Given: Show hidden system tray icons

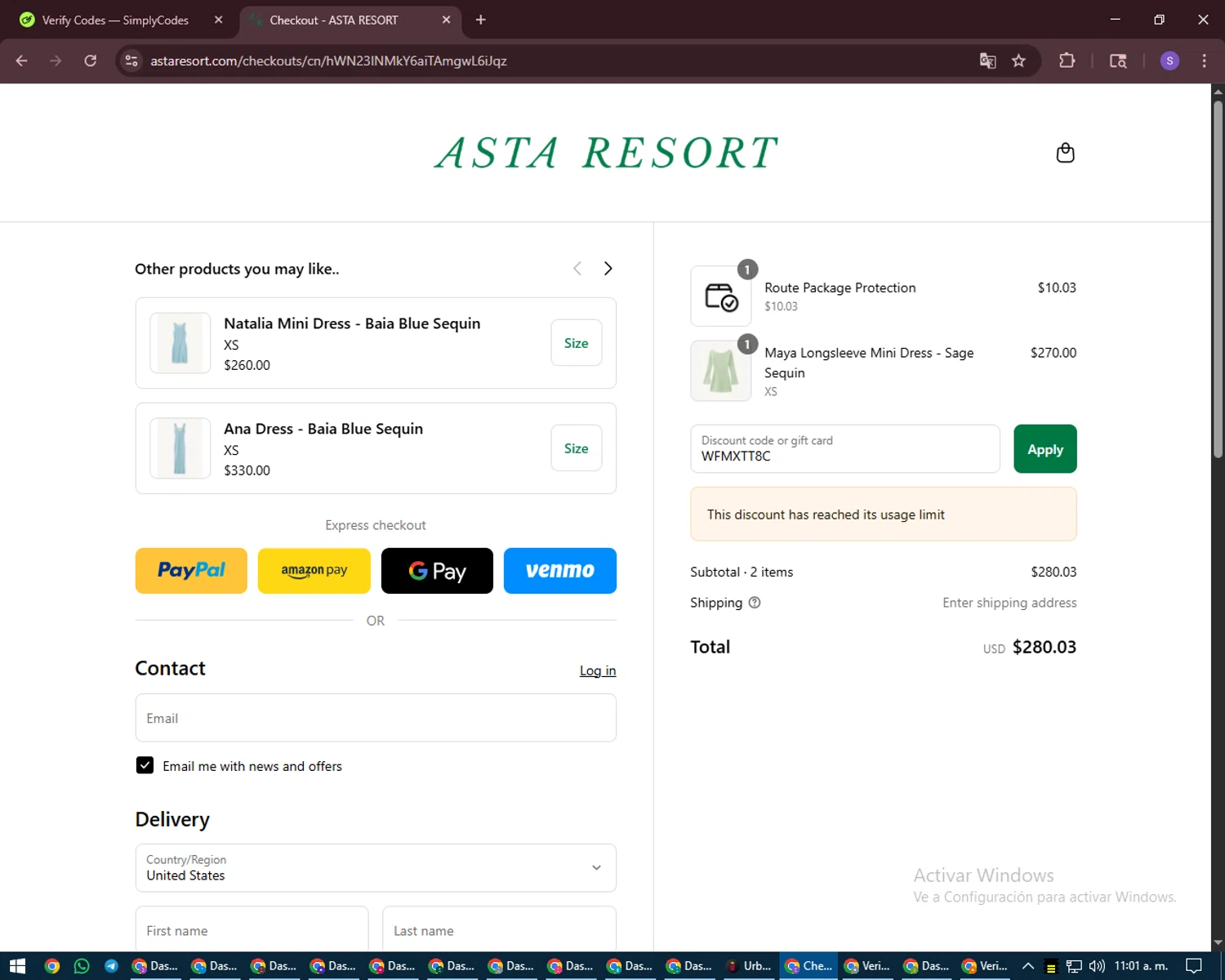Looking at the screenshot, I should 1028,966.
